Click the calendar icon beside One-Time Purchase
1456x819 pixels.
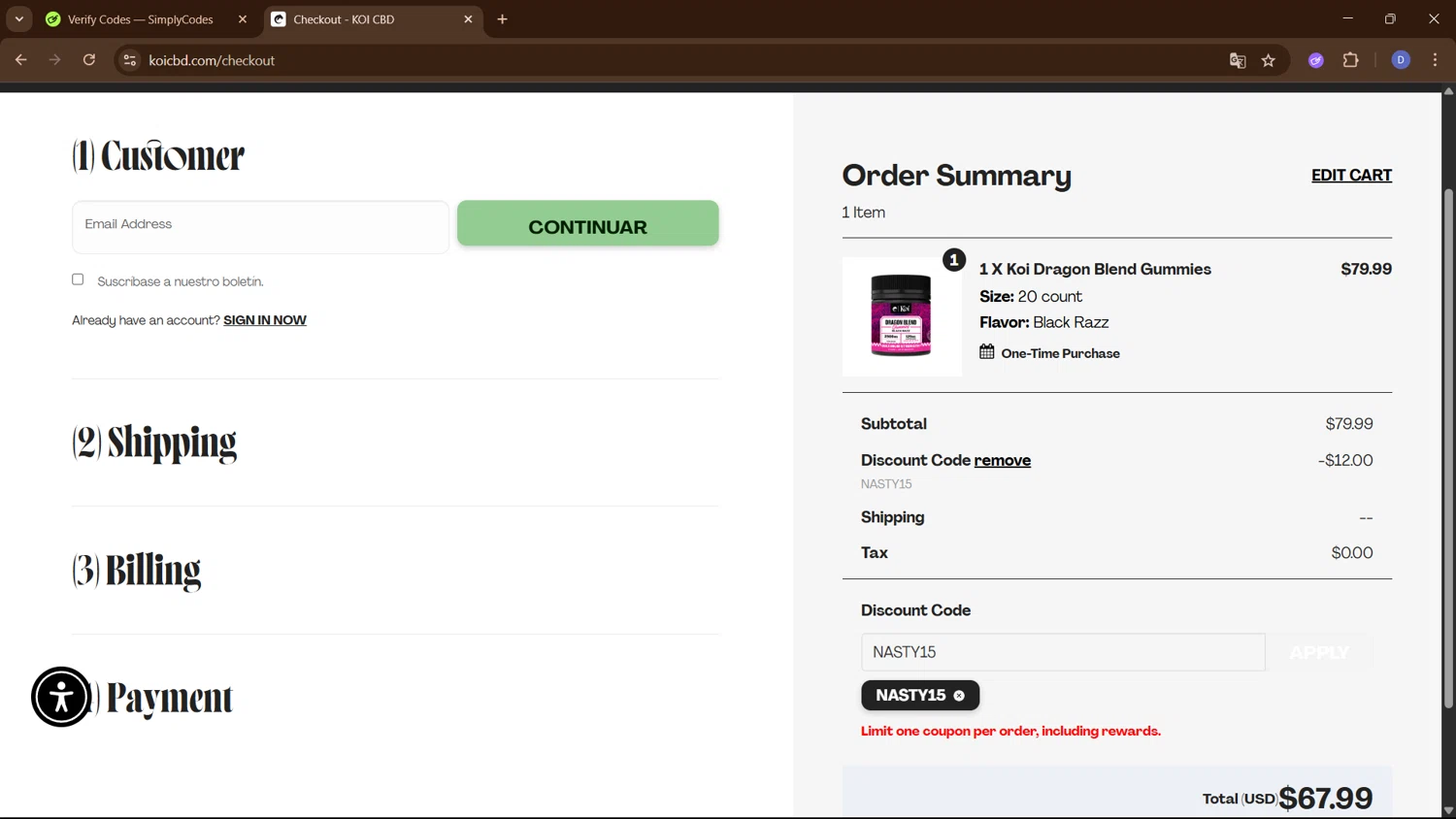(x=987, y=352)
